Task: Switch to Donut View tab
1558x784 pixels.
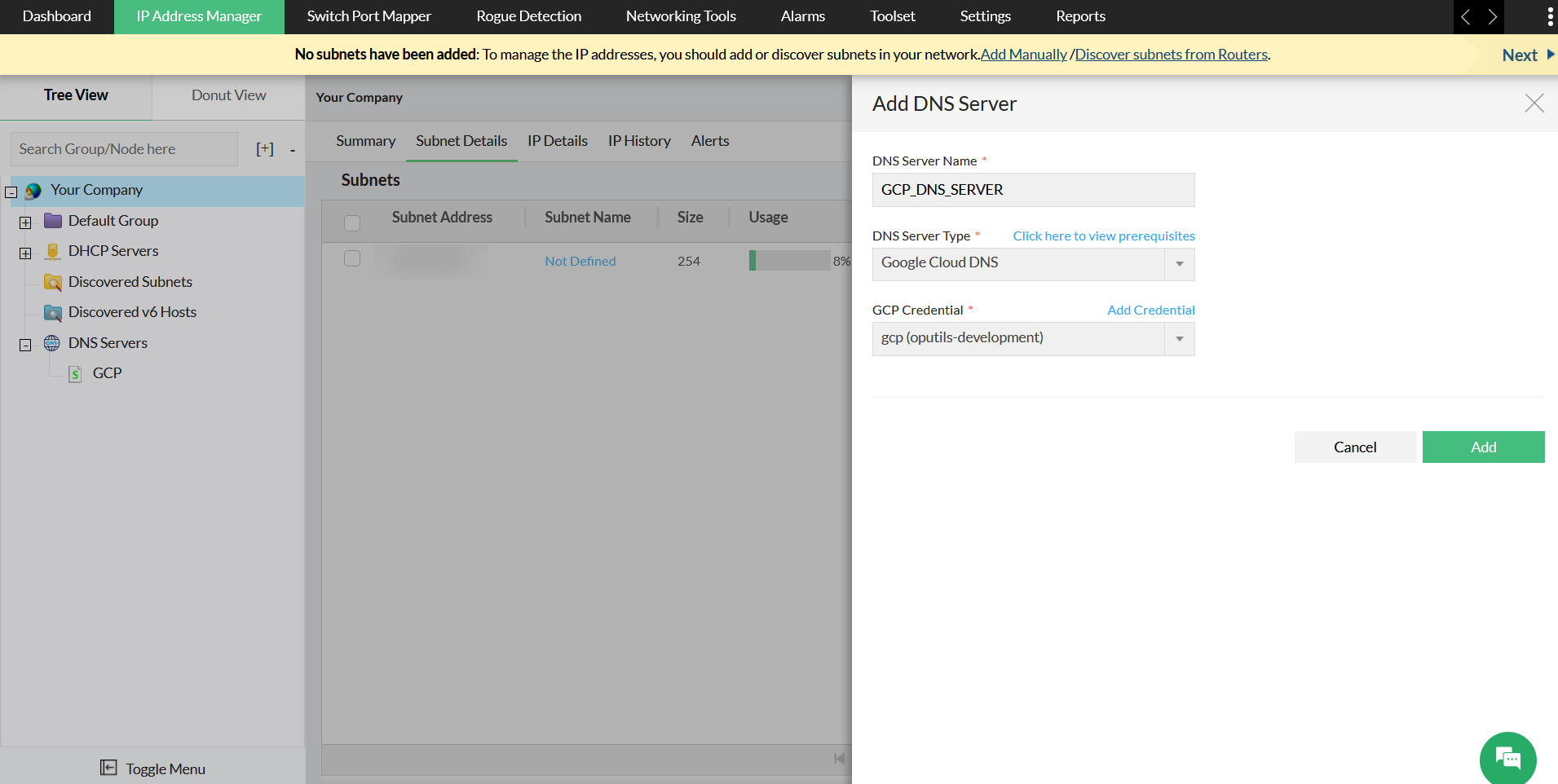Action: pyautogui.click(x=228, y=95)
